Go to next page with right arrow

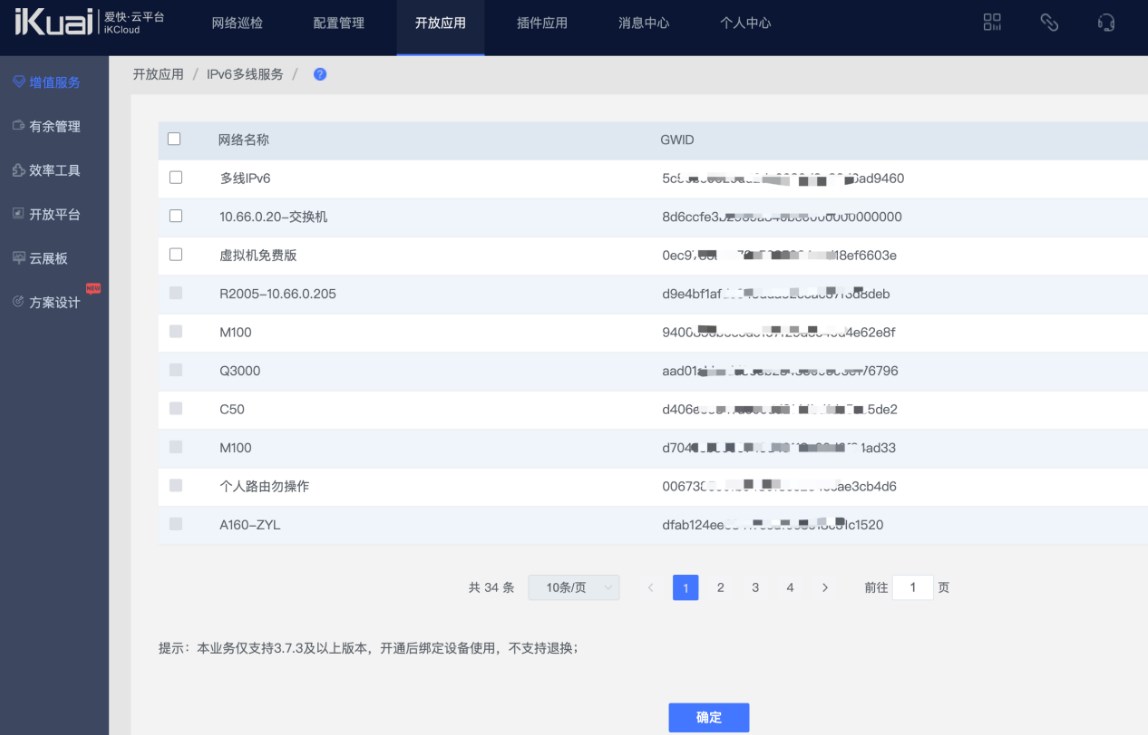click(825, 587)
